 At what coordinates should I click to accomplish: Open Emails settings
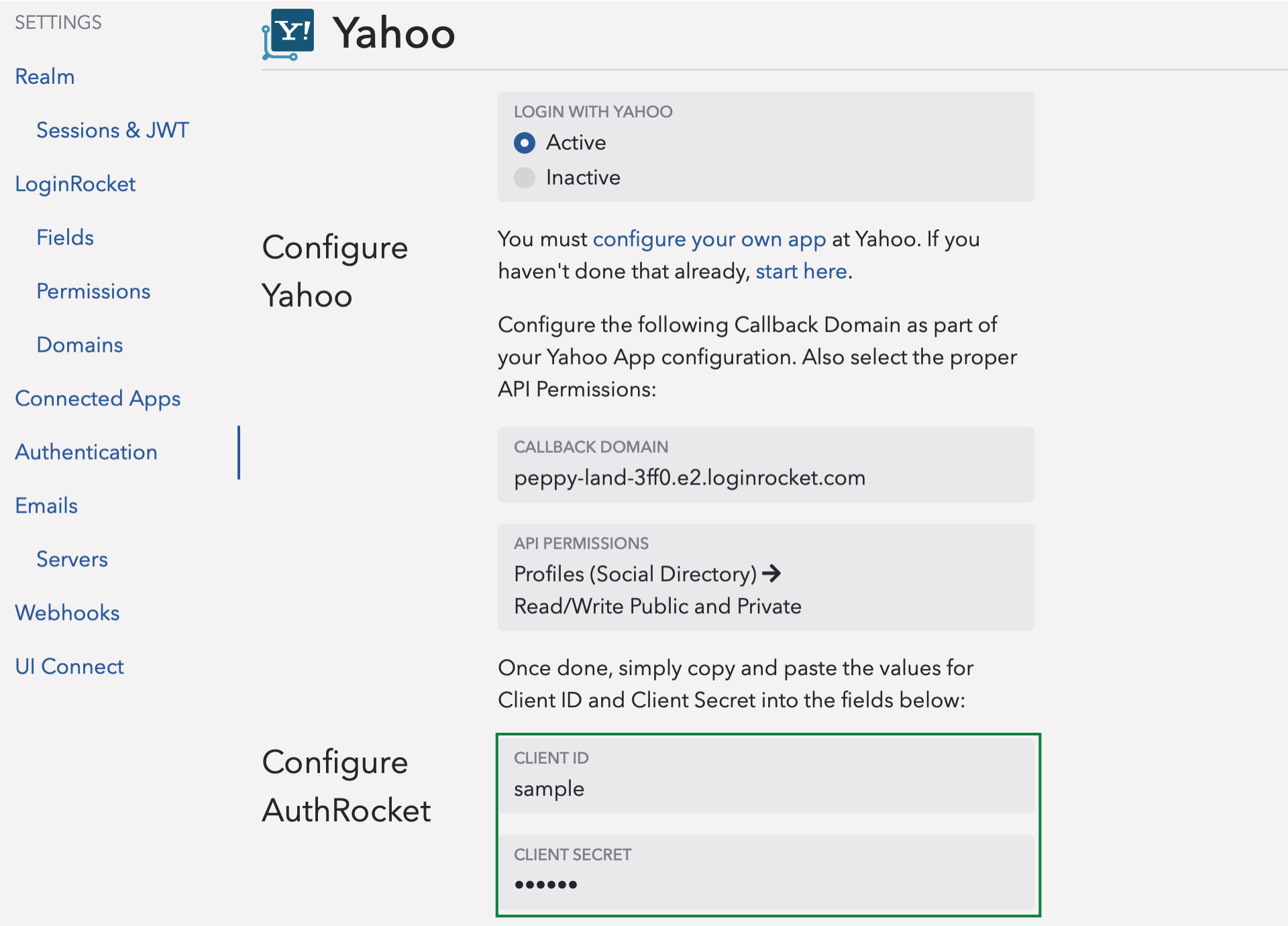point(46,506)
